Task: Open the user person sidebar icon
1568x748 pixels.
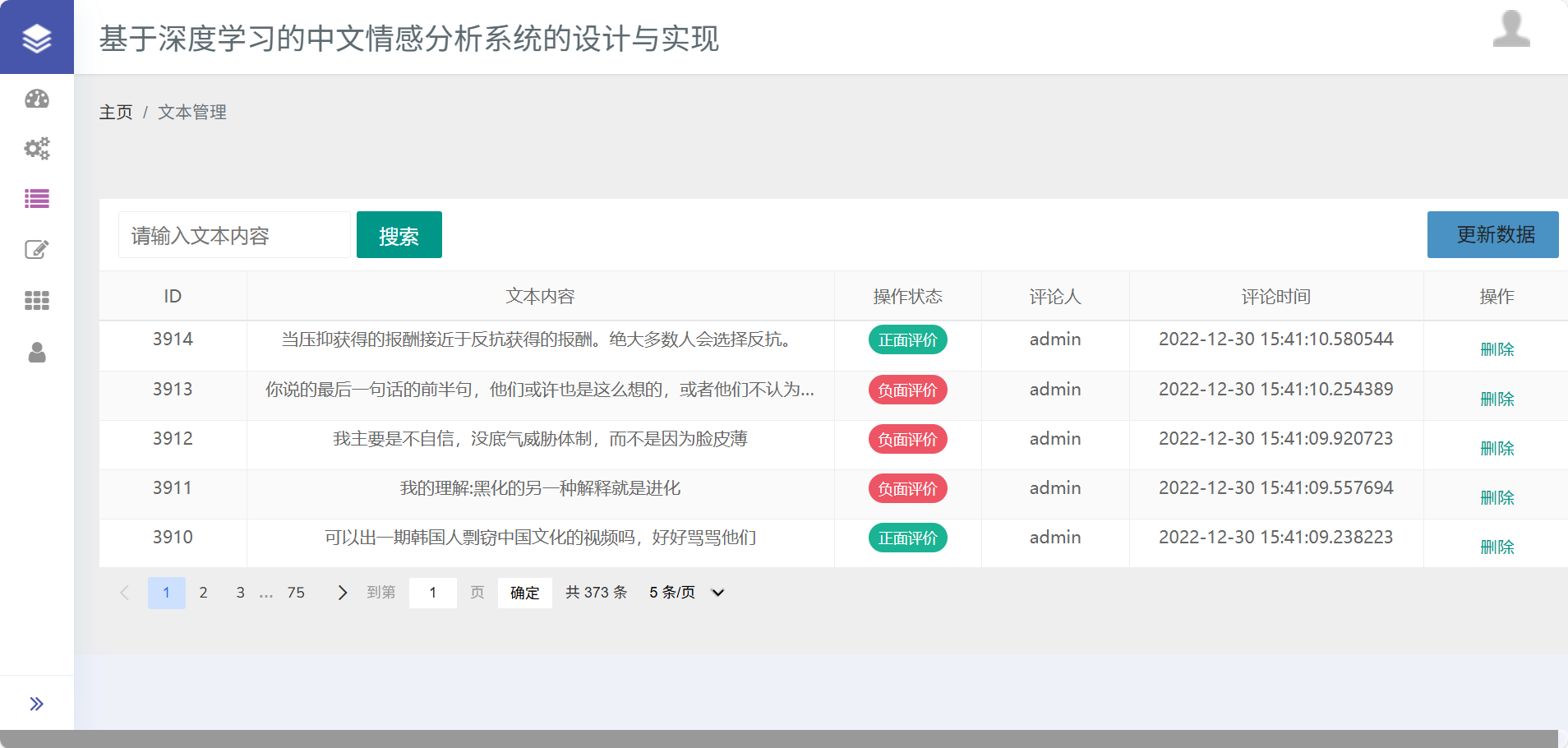Action: 37,353
